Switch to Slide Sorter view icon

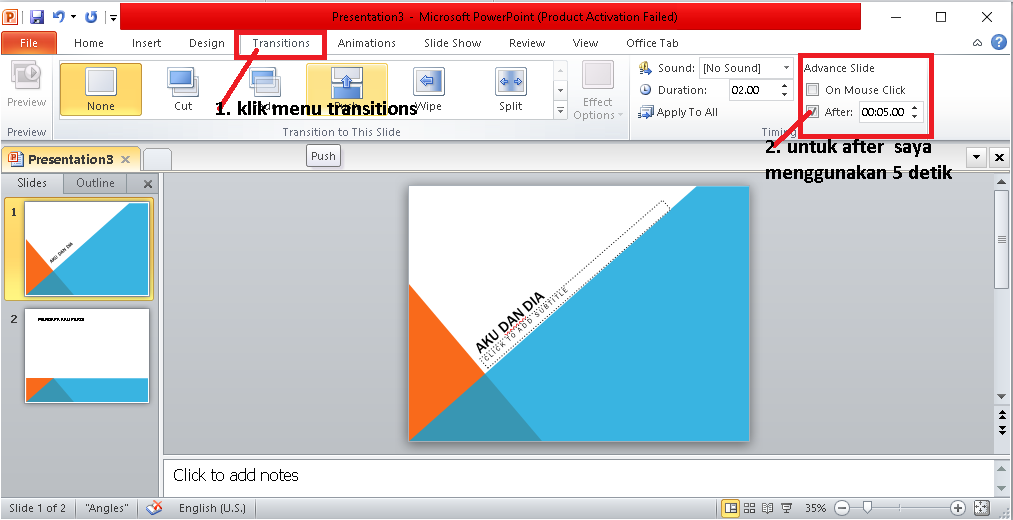pyautogui.click(x=749, y=508)
